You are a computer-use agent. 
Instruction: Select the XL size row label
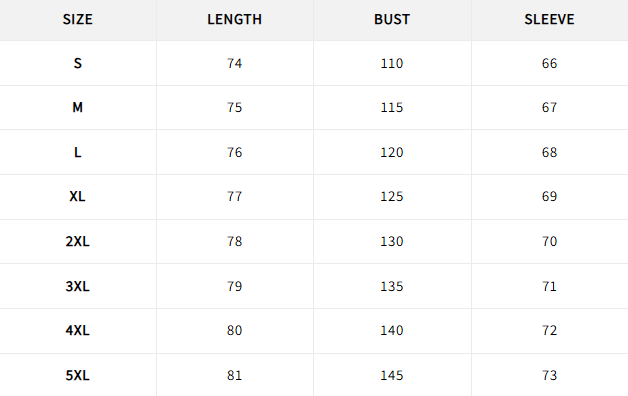[77, 196]
